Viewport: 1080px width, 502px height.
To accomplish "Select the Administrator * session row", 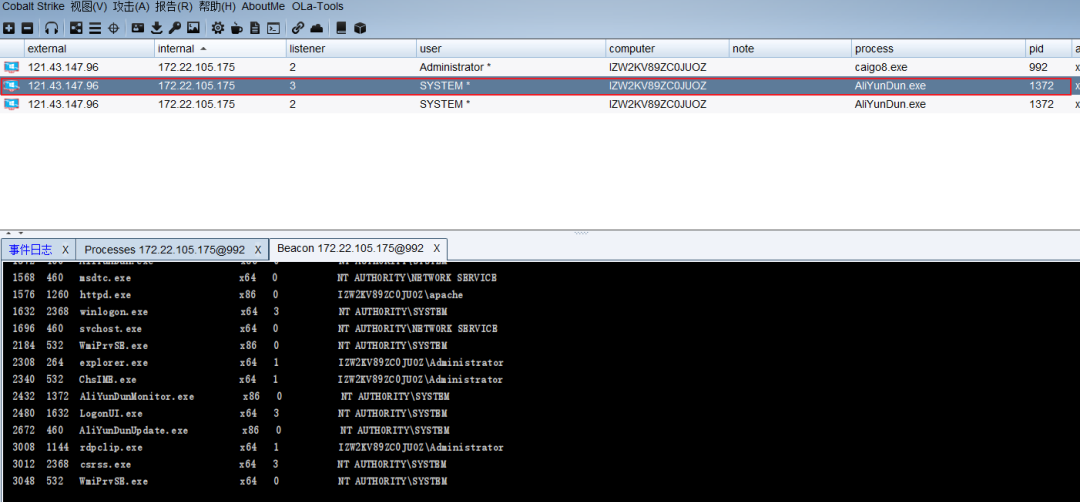I will pyautogui.click(x=540, y=67).
